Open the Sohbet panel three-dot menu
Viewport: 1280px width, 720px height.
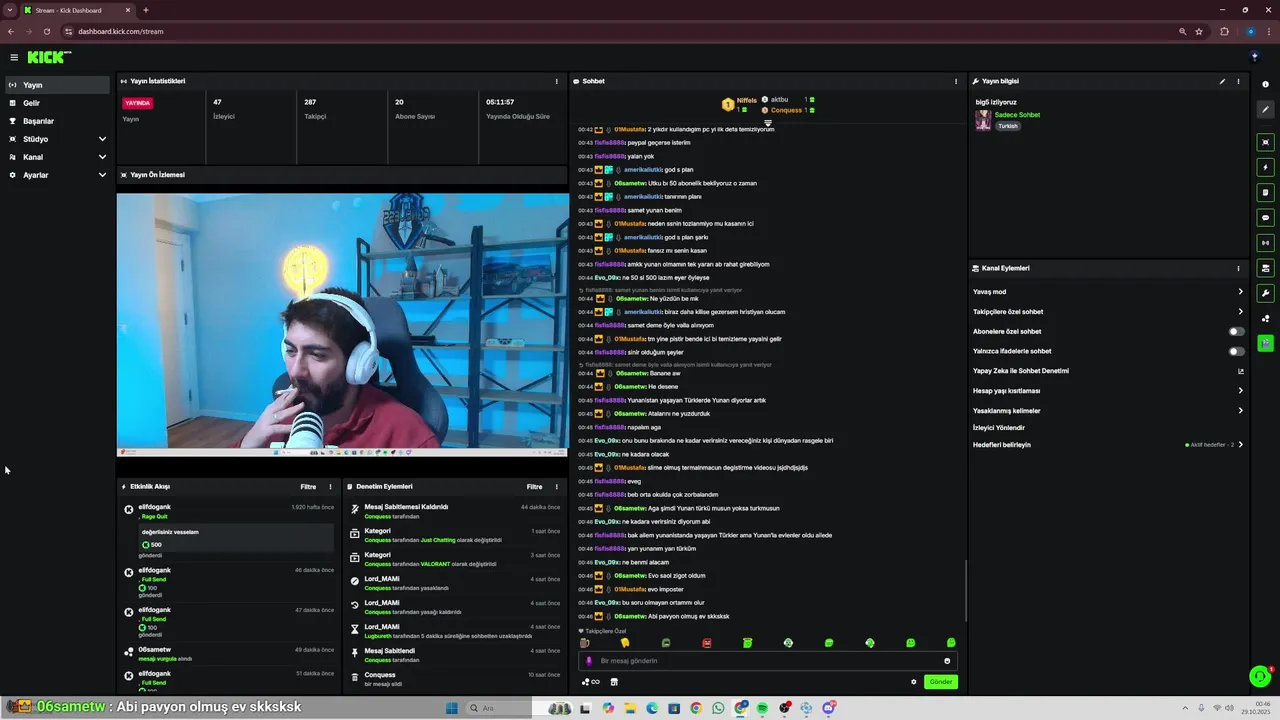(956, 81)
